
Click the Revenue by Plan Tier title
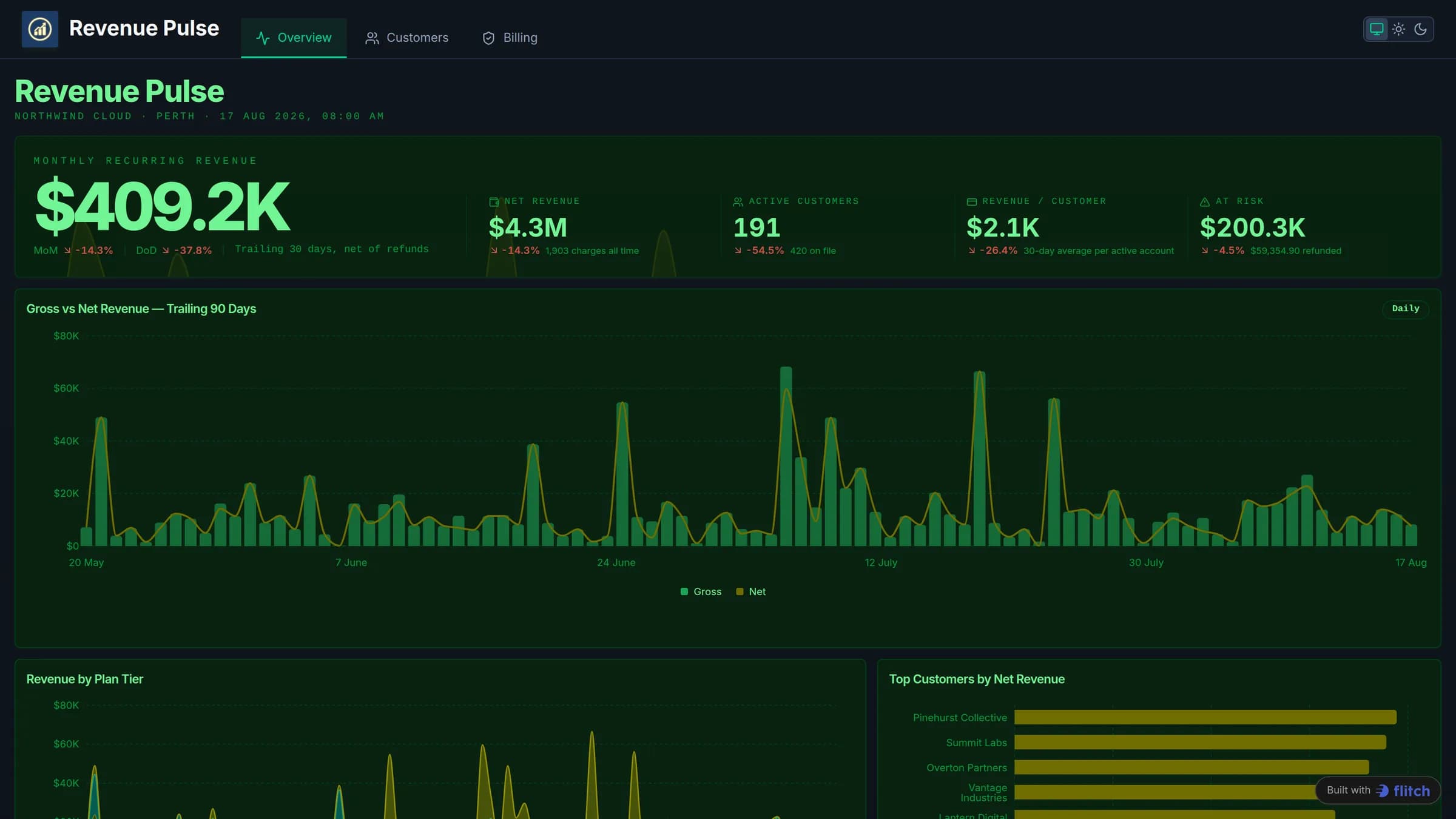85,679
